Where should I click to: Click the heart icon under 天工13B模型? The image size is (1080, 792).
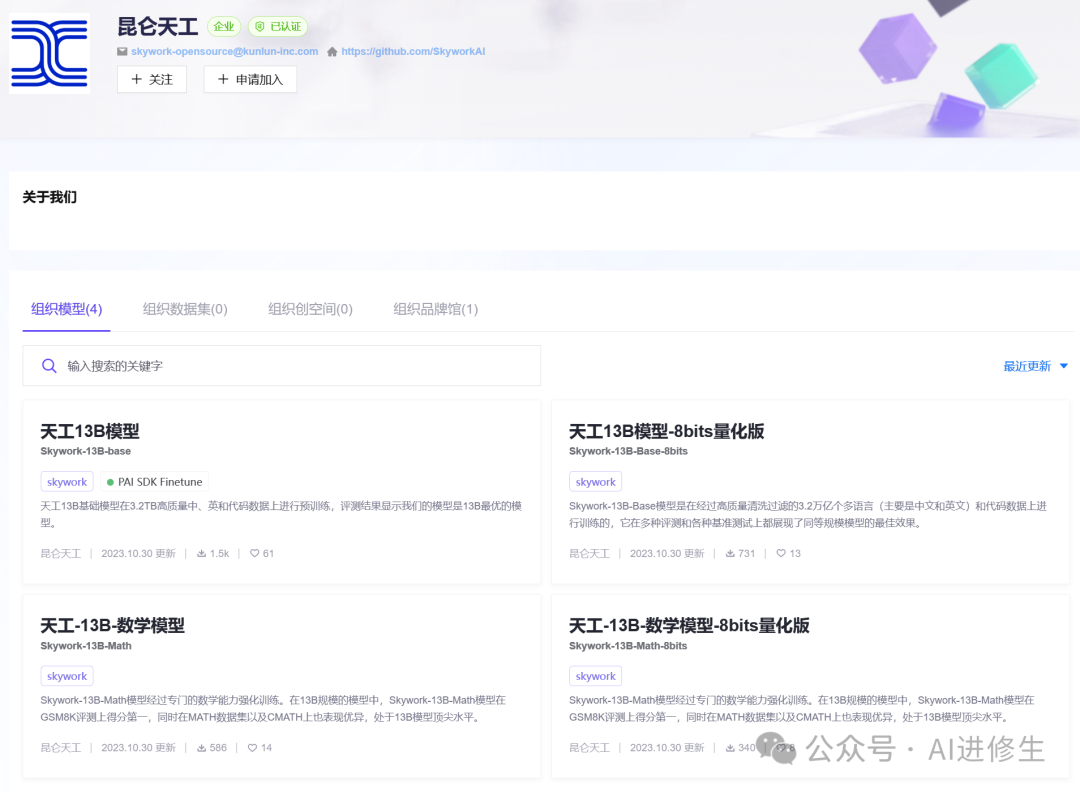[257, 553]
